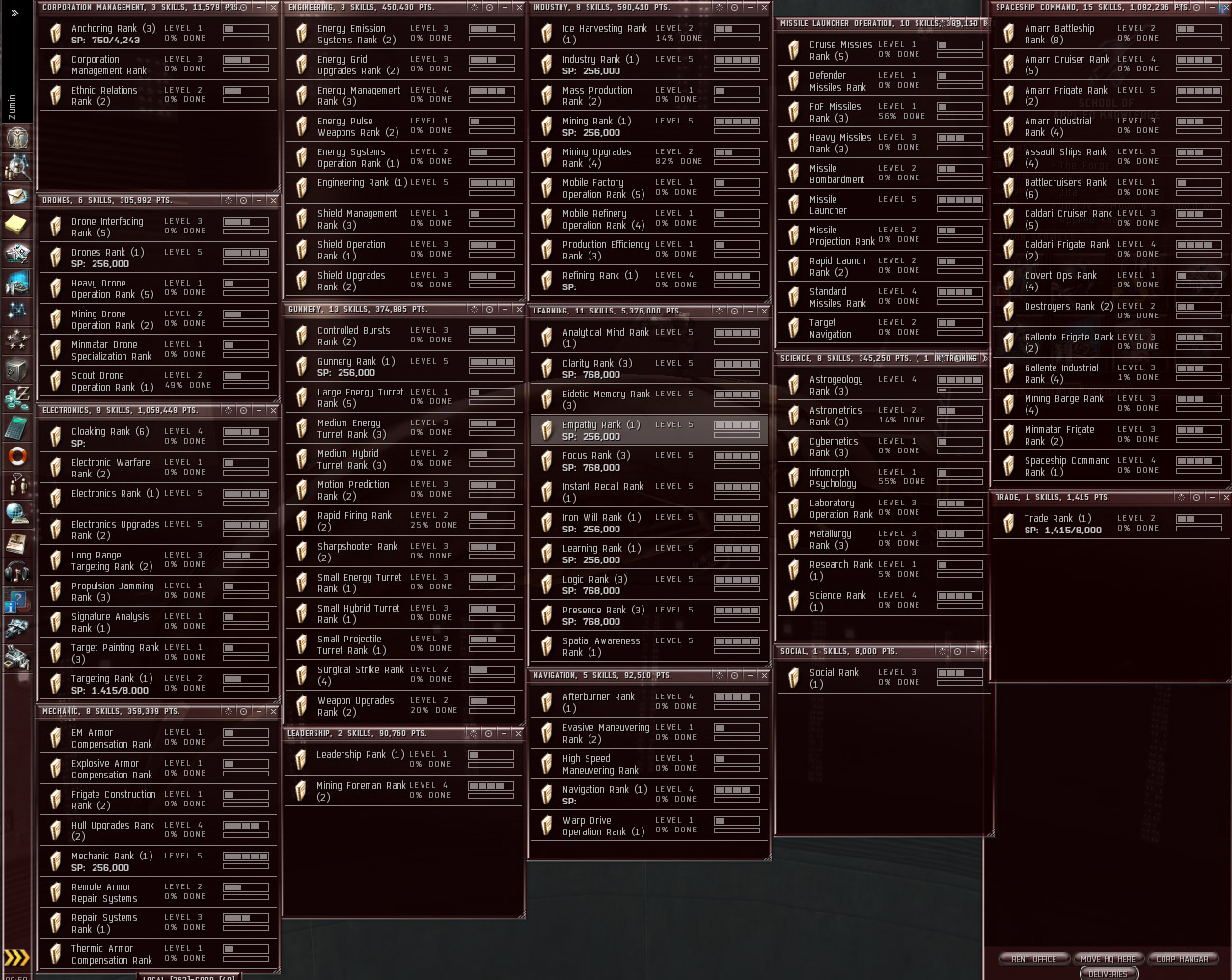Open the globe browser icon
The image size is (1232, 980).
[16, 514]
